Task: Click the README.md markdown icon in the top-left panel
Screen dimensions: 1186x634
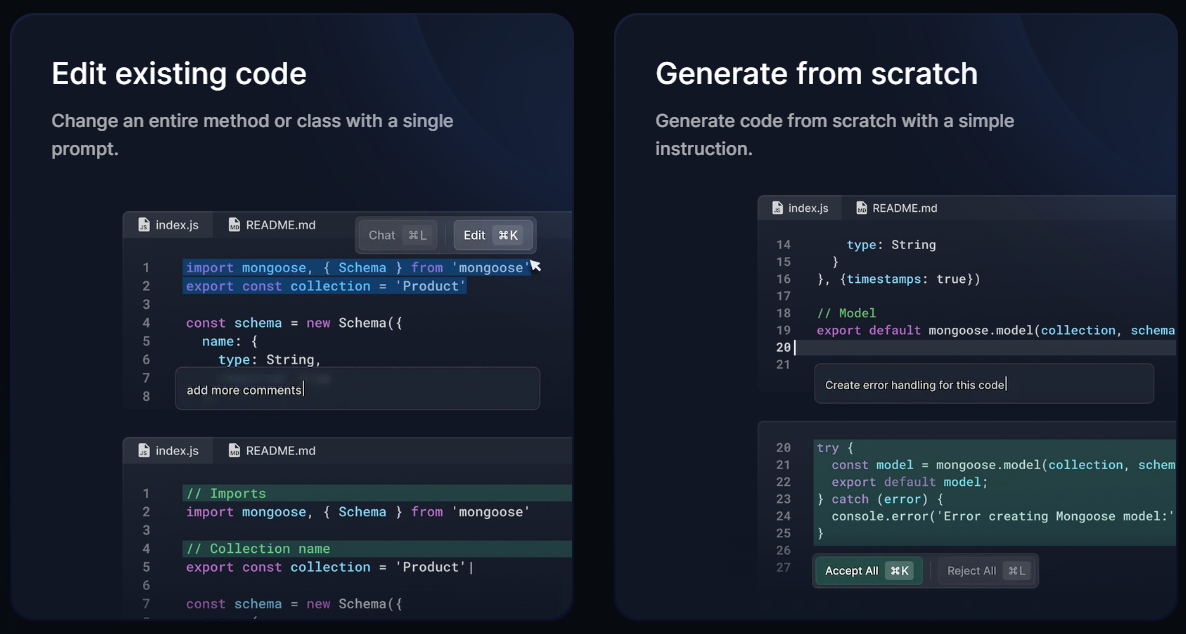Action: (233, 225)
